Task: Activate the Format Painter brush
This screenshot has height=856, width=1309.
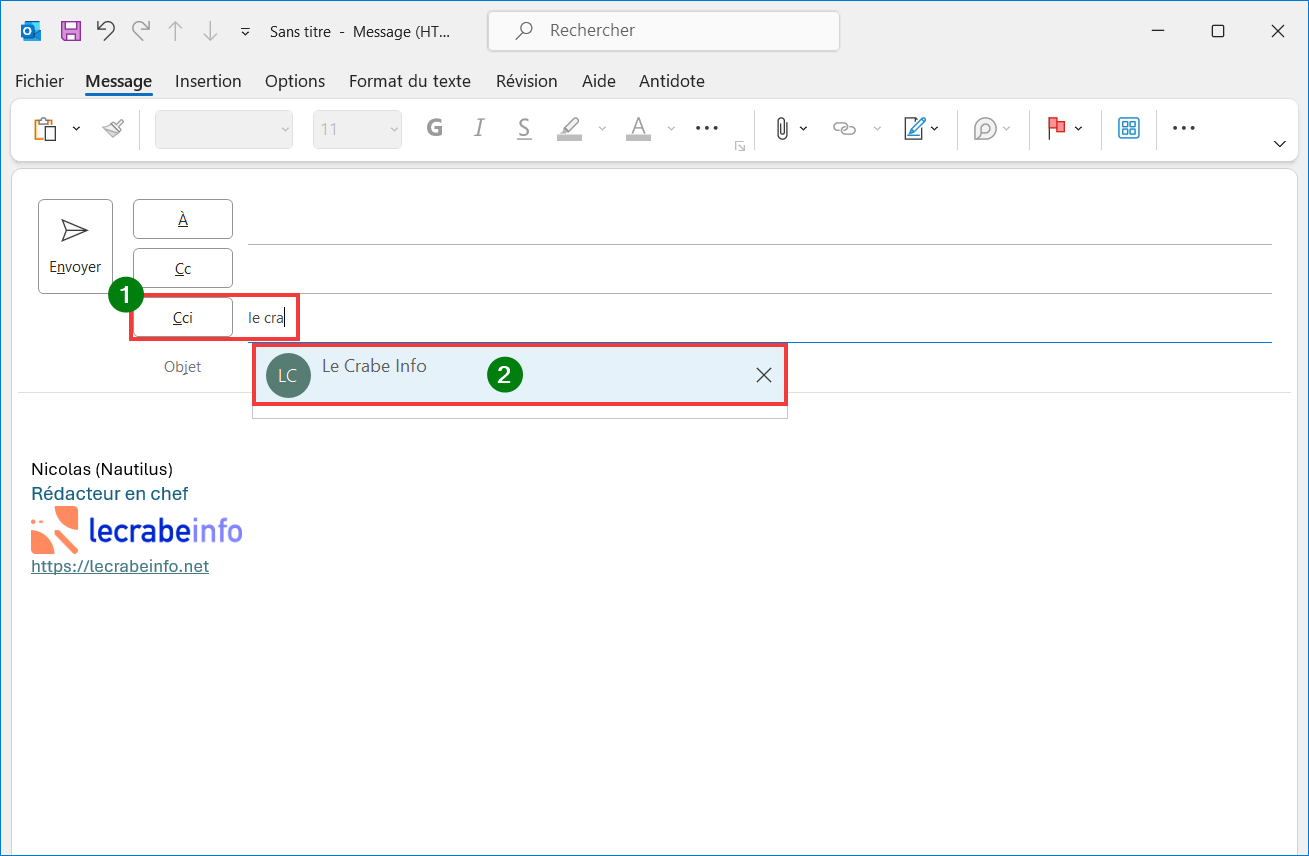Action: pos(113,128)
